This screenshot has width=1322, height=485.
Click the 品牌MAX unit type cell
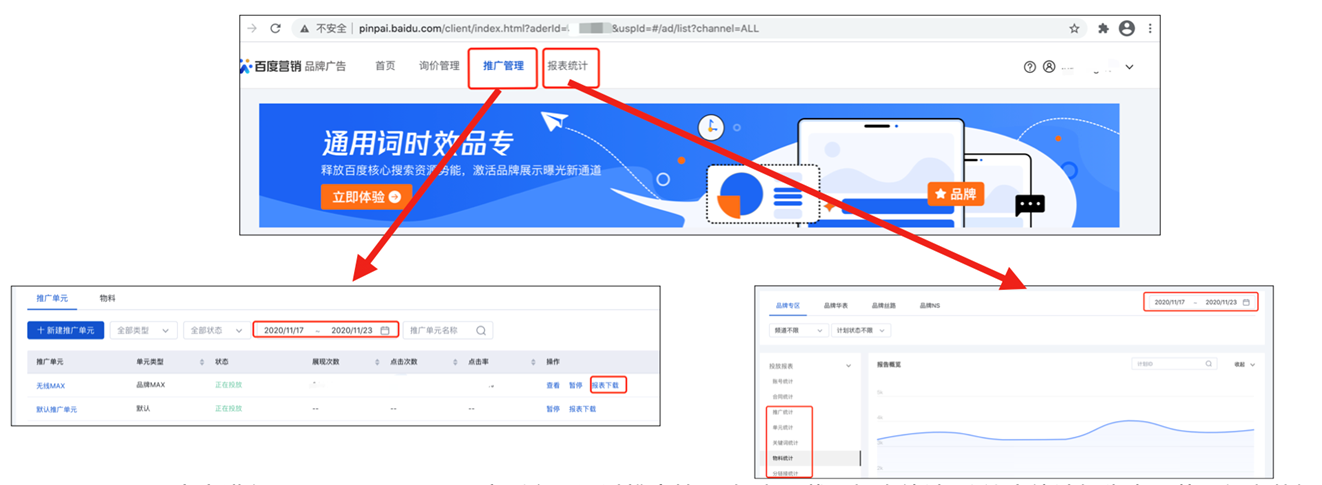coord(151,385)
